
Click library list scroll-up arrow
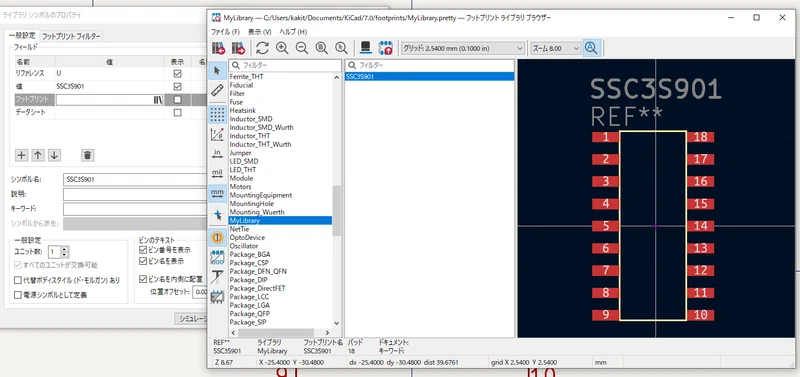click(336, 77)
